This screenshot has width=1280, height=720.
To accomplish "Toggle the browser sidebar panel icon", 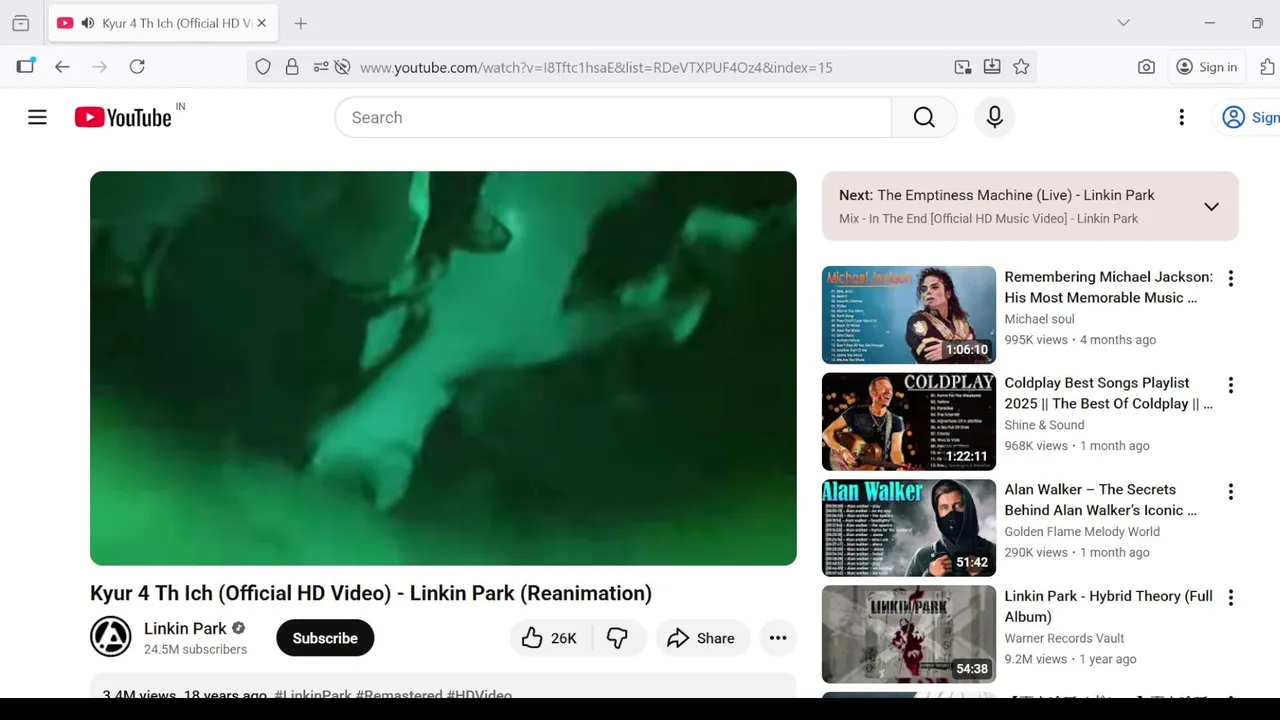I will point(25,66).
